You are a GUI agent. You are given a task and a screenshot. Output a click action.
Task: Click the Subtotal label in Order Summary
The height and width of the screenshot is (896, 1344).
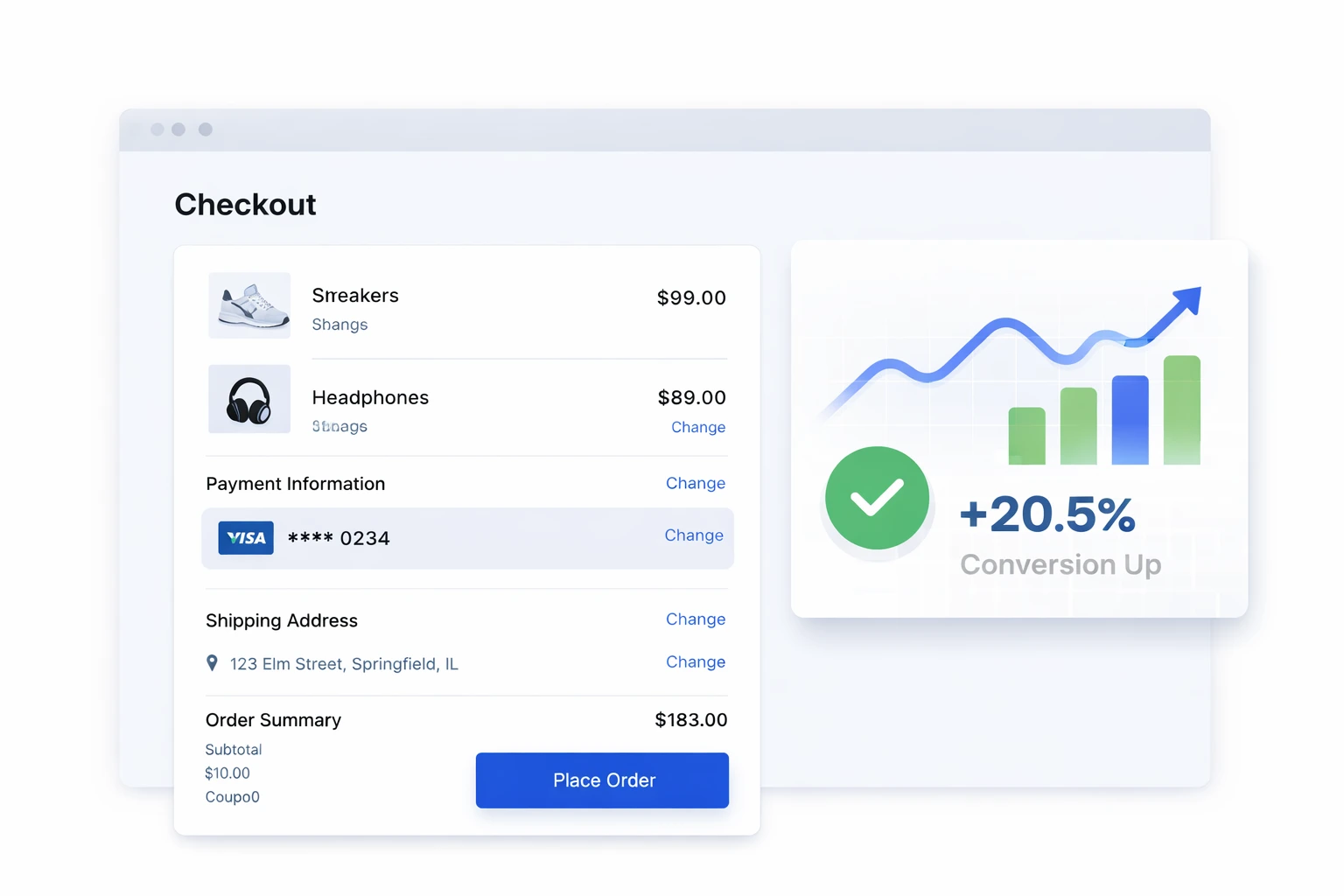click(x=234, y=750)
